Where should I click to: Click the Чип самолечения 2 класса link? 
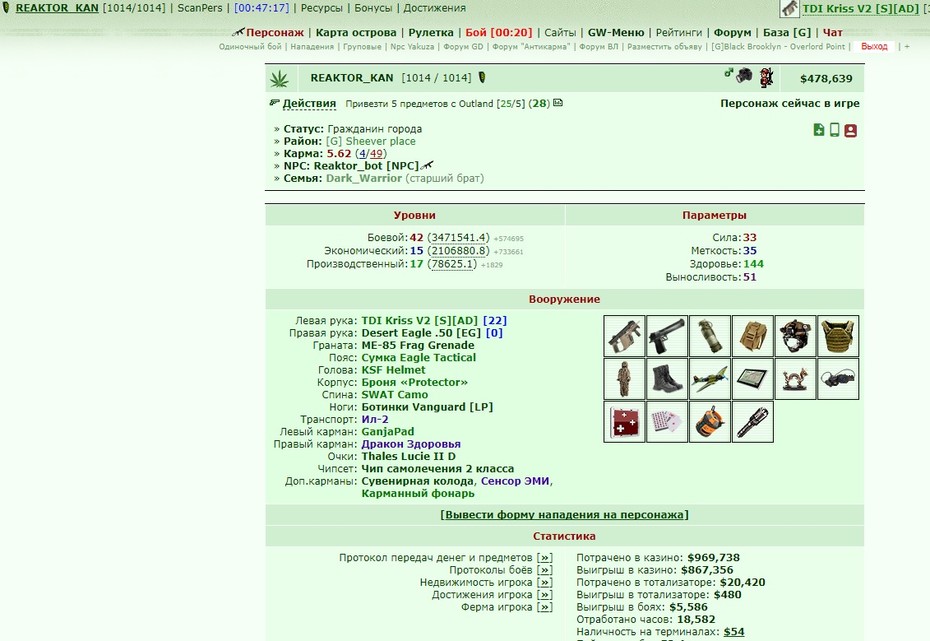click(x=438, y=468)
